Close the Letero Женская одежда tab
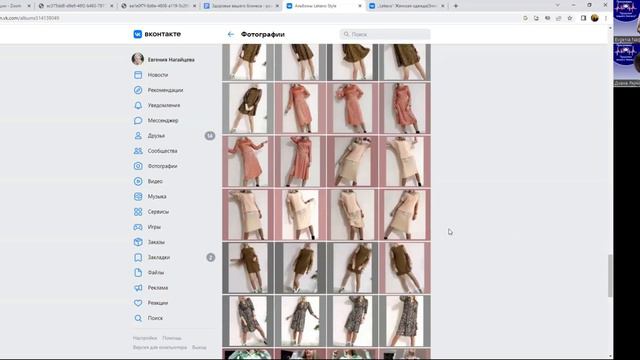This screenshot has height=360, width=640. (442, 6)
